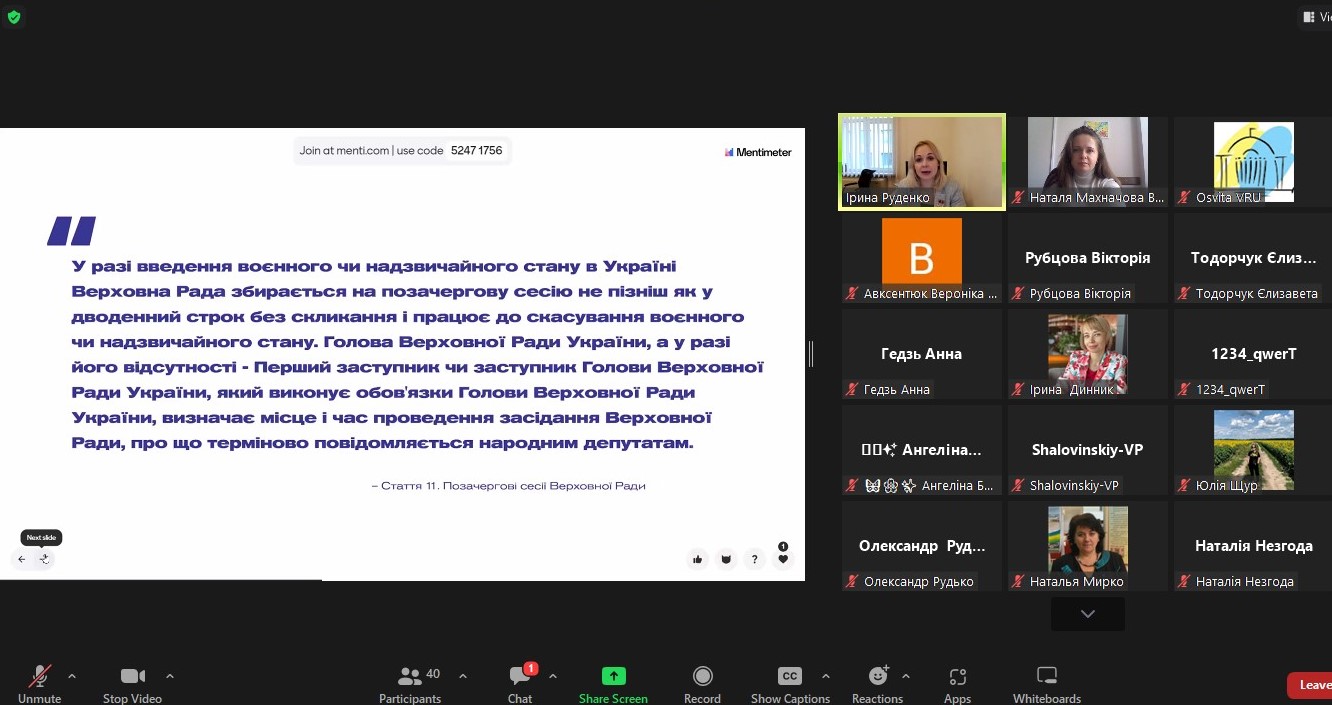Click the encryption shield icon
Image resolution: width=1332 pixels, height=705 pixels.
(14, 17)
